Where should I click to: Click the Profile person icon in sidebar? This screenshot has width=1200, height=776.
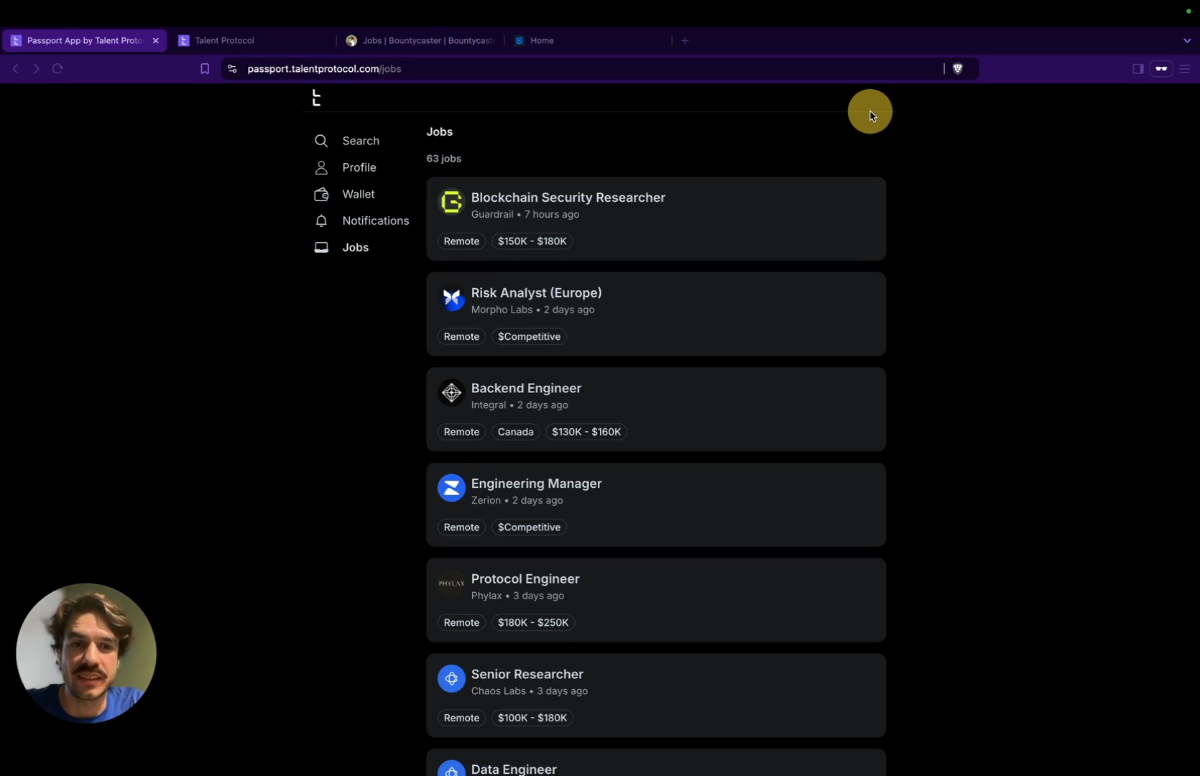pos(321,167)
